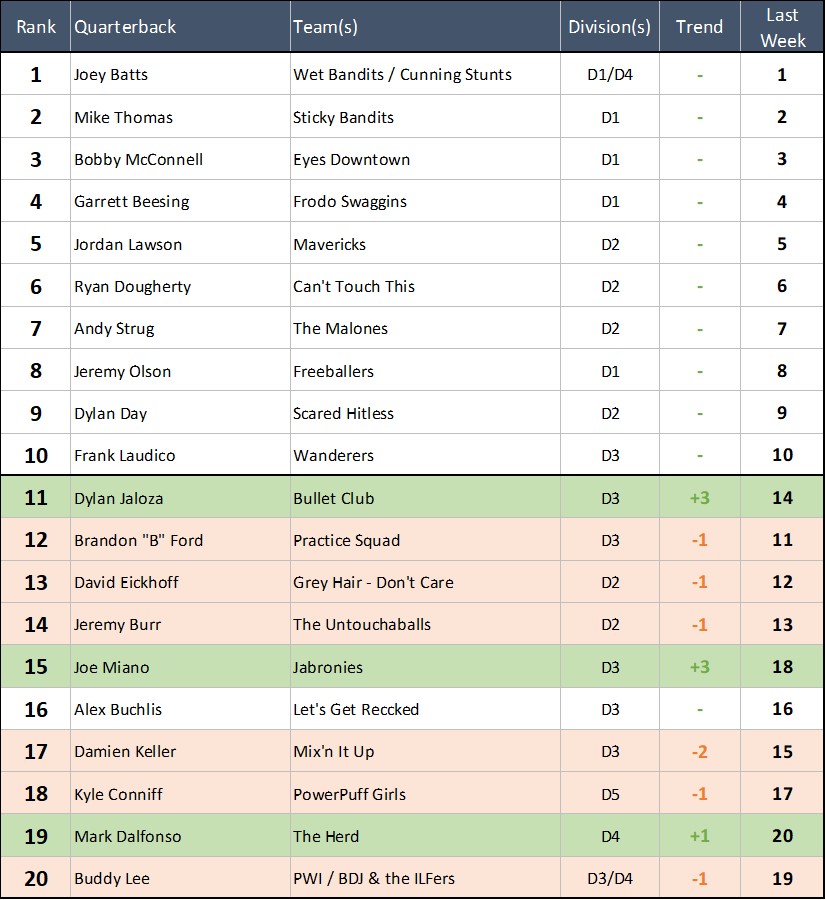Click the +3 trend for Dylan Jaloza
This screenshot has height=900, width=826.
pos(699,498)
